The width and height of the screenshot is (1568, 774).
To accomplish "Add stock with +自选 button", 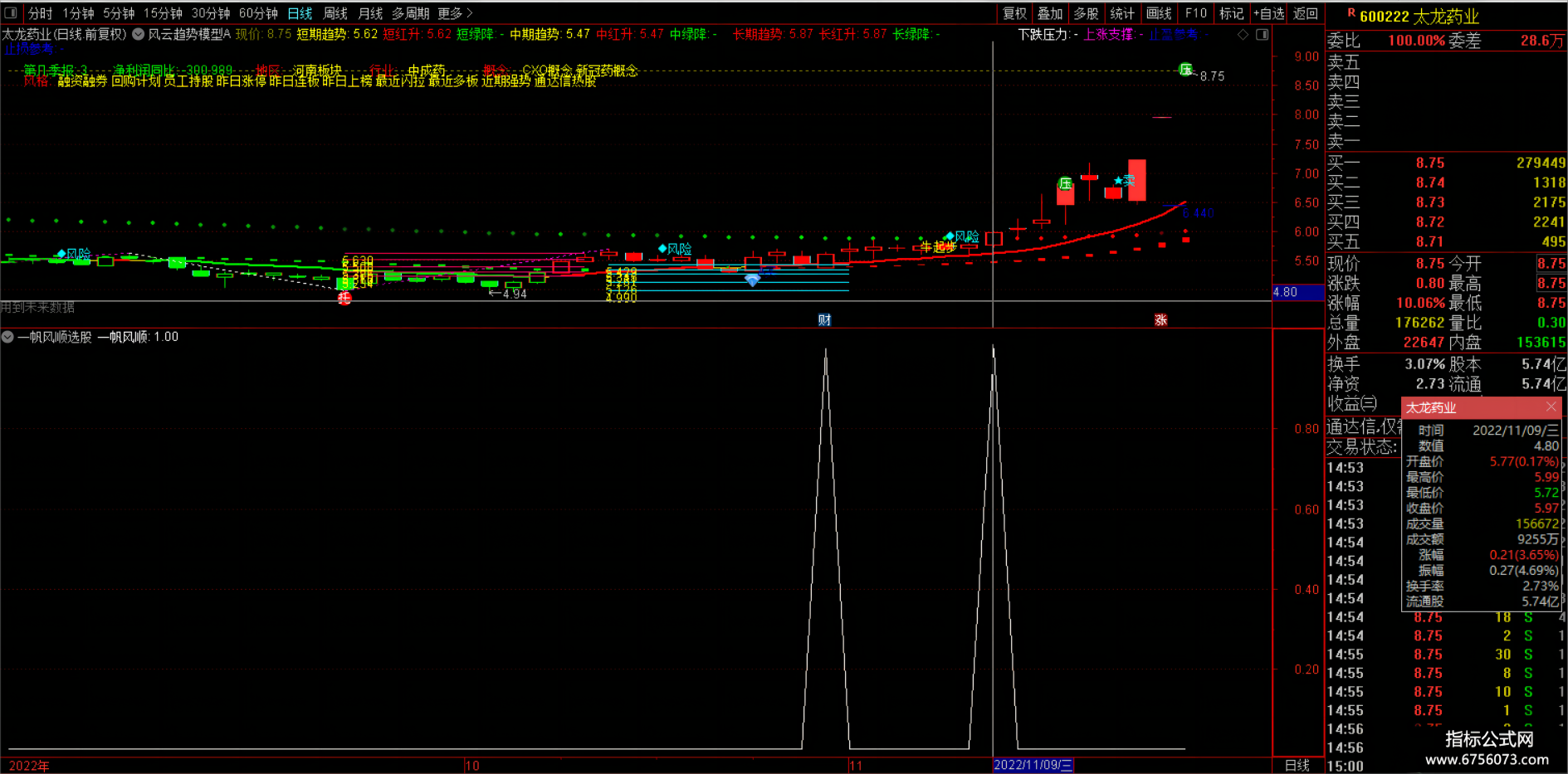I will click(1268, 13).
